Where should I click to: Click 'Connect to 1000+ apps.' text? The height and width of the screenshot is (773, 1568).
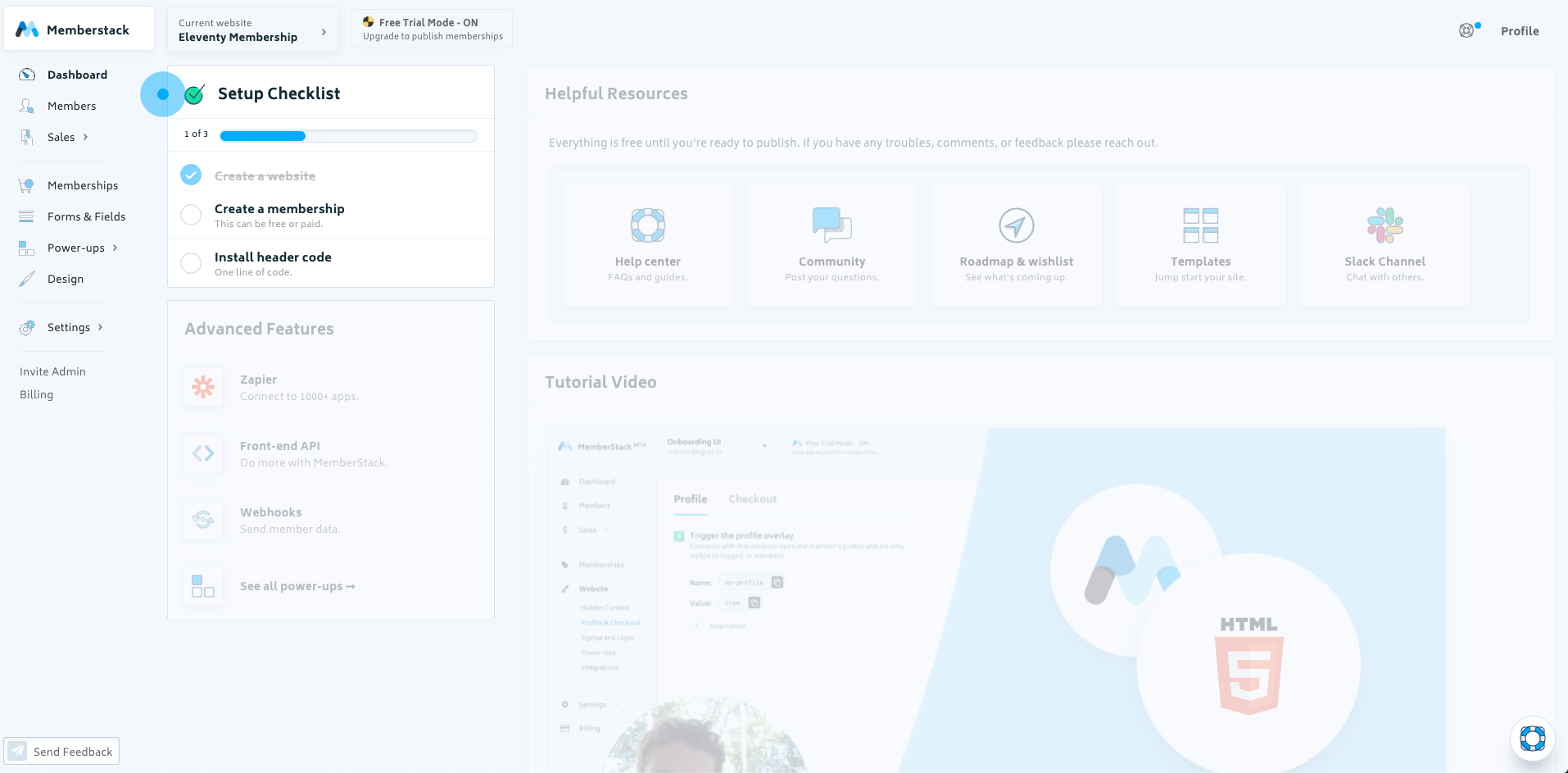pos(299,396)
